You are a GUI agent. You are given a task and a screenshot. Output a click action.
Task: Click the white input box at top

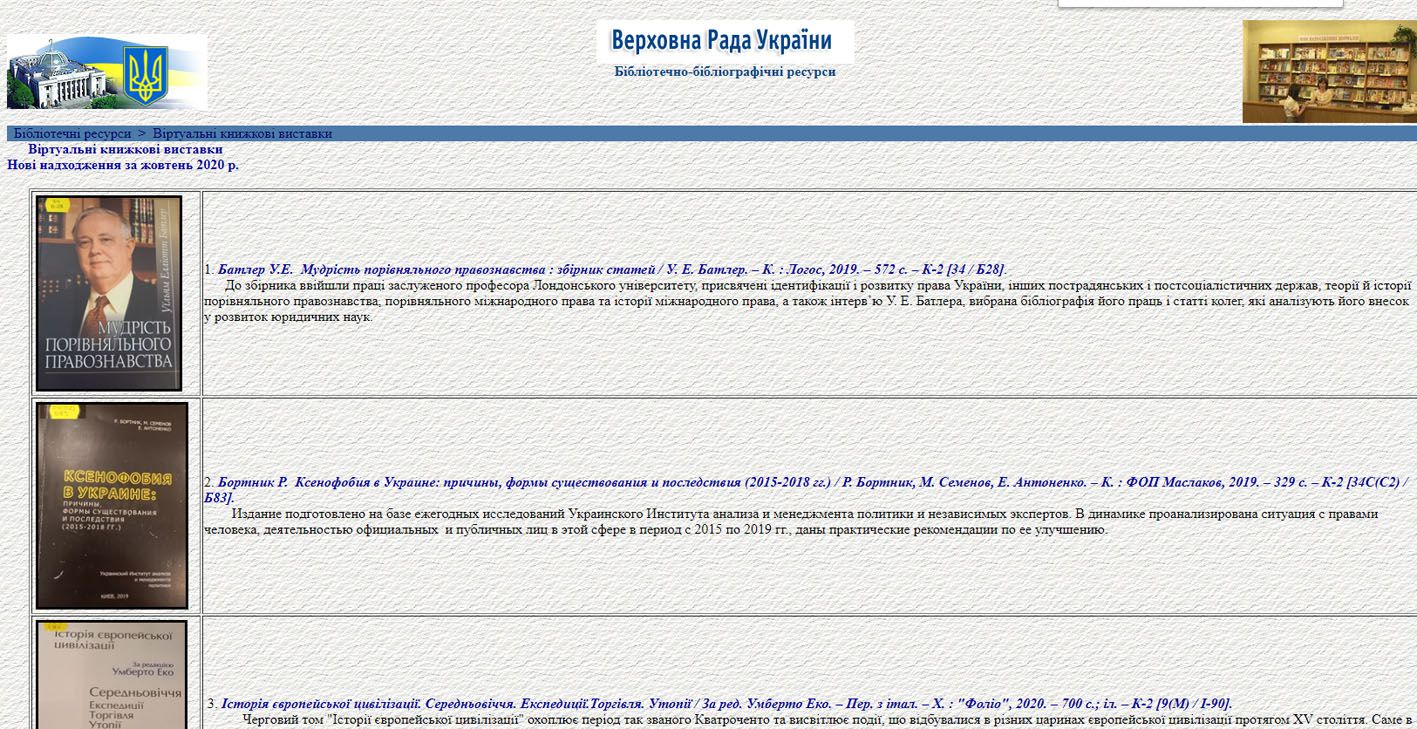tap(1200, 3)
